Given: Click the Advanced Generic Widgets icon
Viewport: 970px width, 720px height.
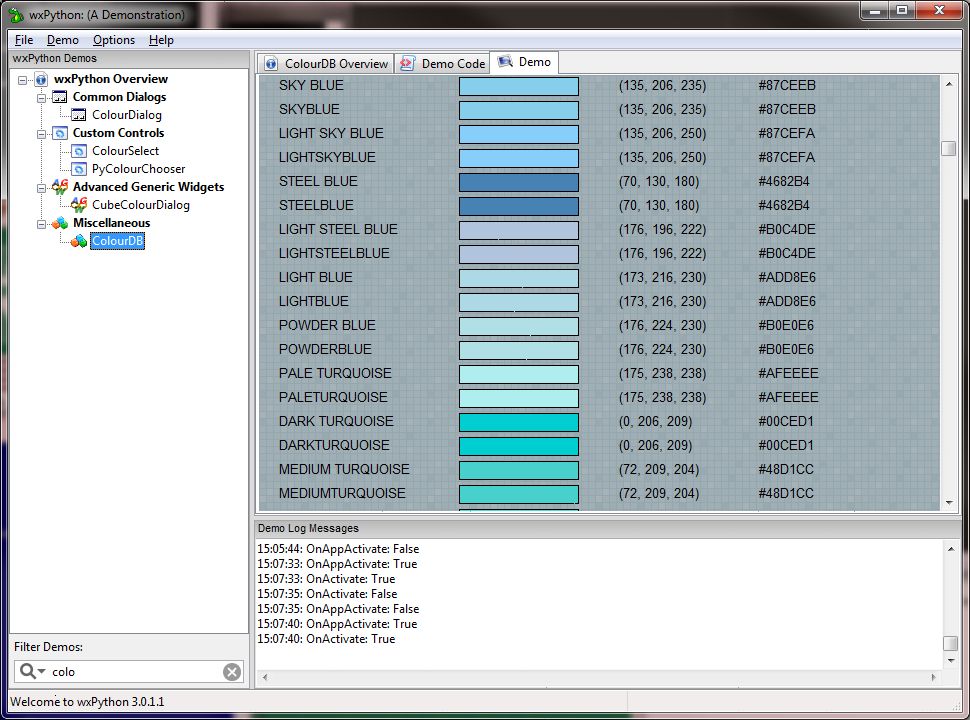Looking at the screenshot, I should [59, 187].
